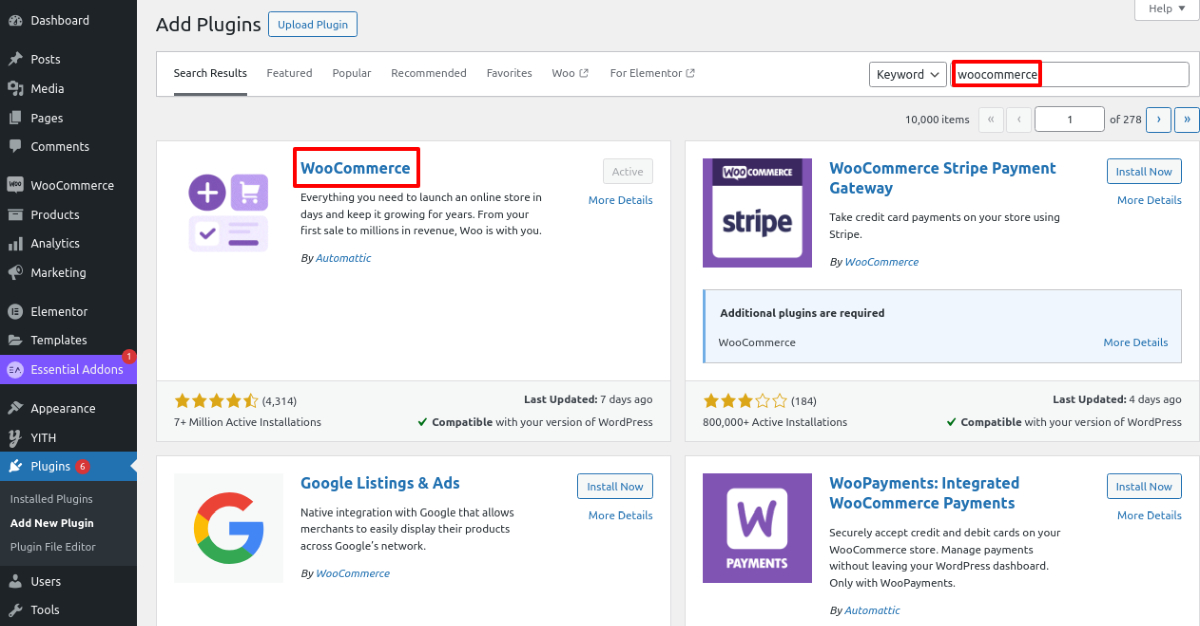Click the Media sidebar icon

click(15, 88)
